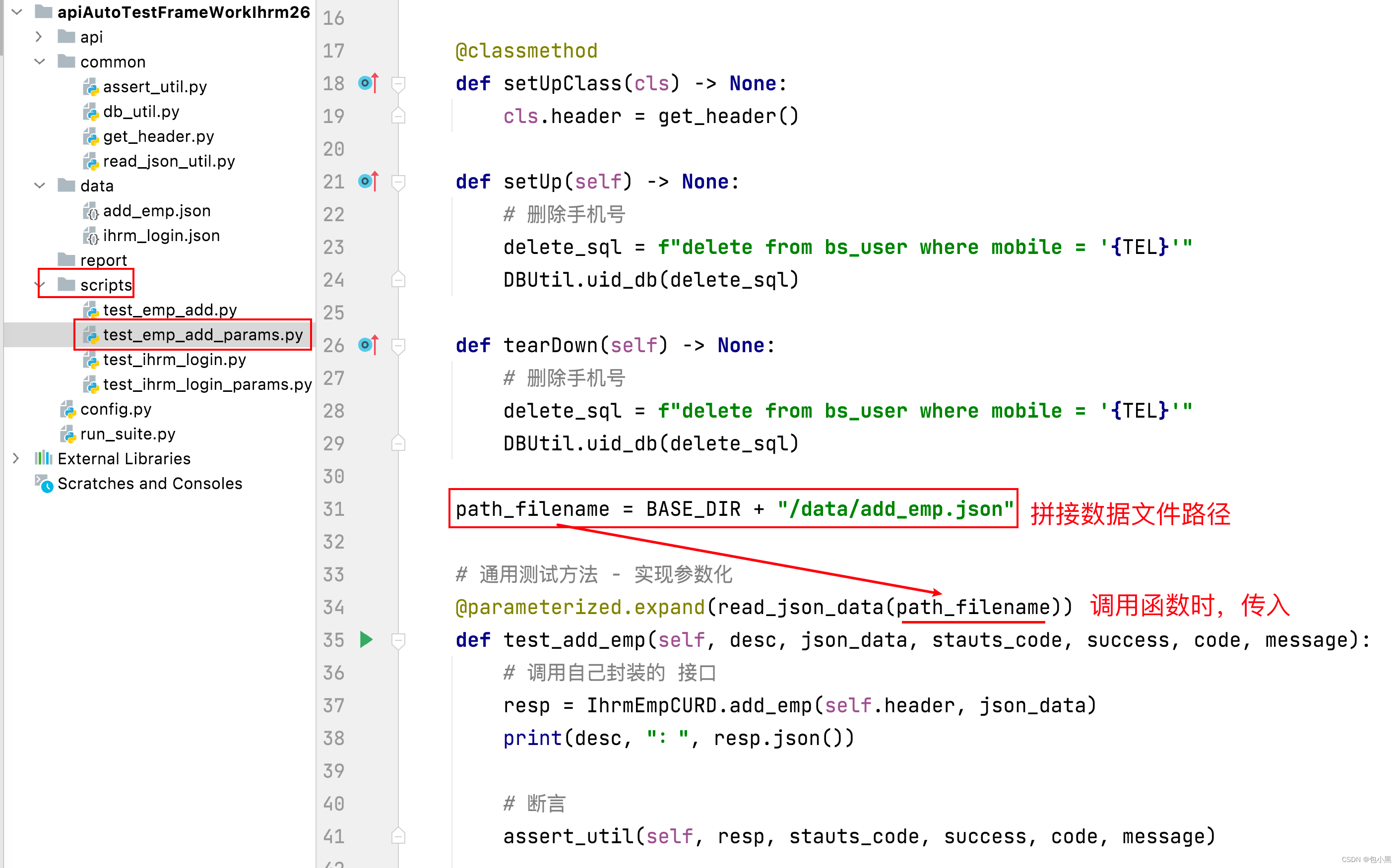The image size is (1399, 868).
Task: Collapse the scripts folder in tree
Action: tap(41, 284)
